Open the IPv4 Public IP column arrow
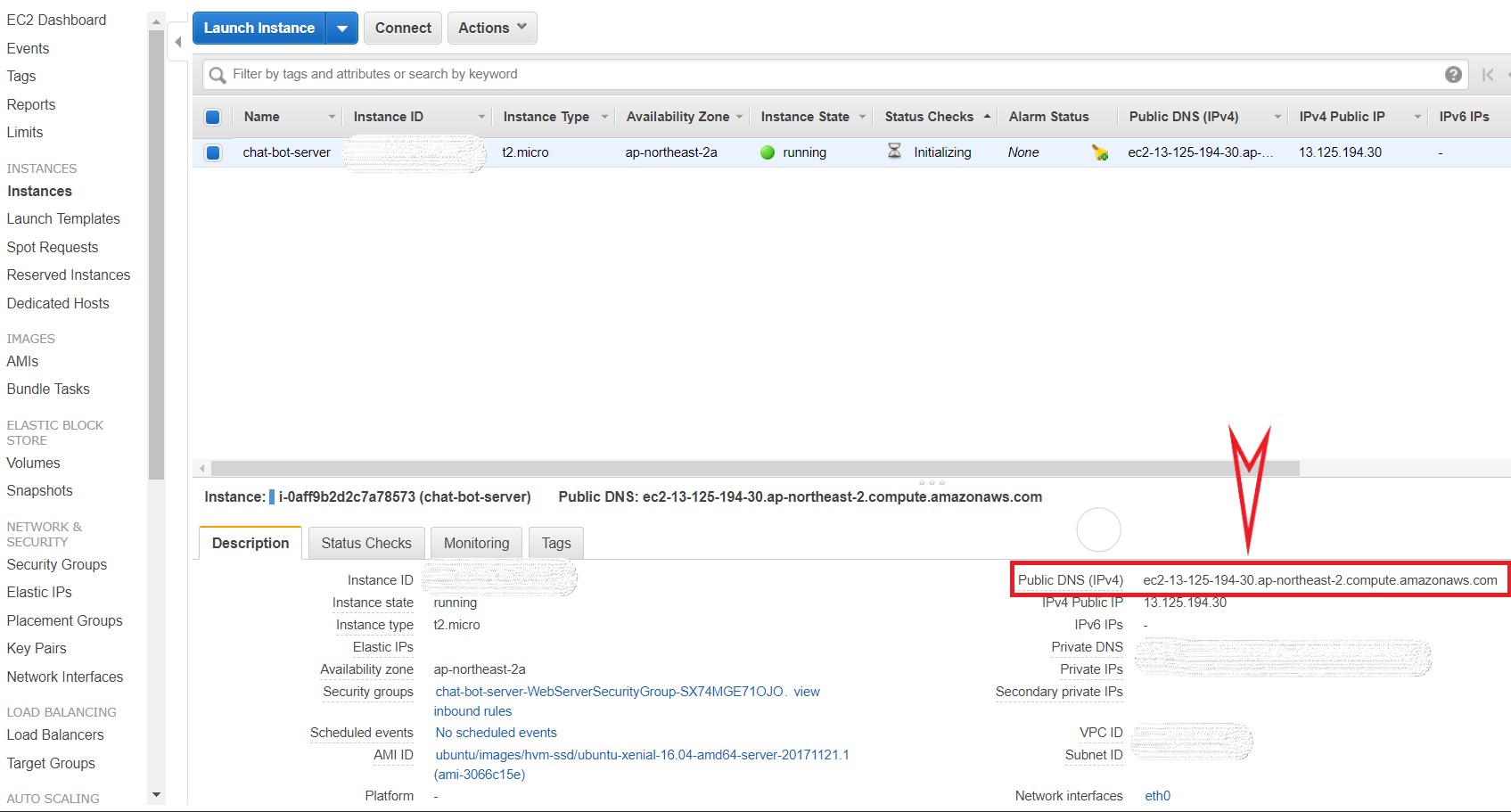1511x812 pixels. [1417, 117]
